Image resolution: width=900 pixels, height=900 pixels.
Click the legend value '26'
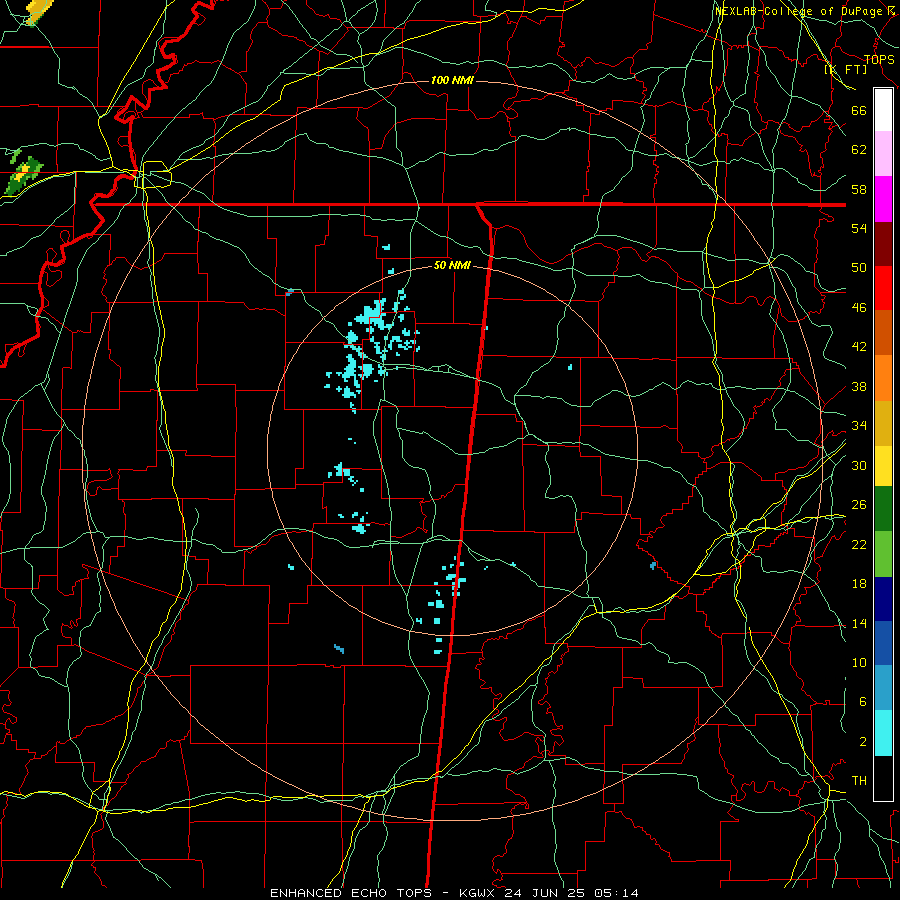(x=859, y=505)
